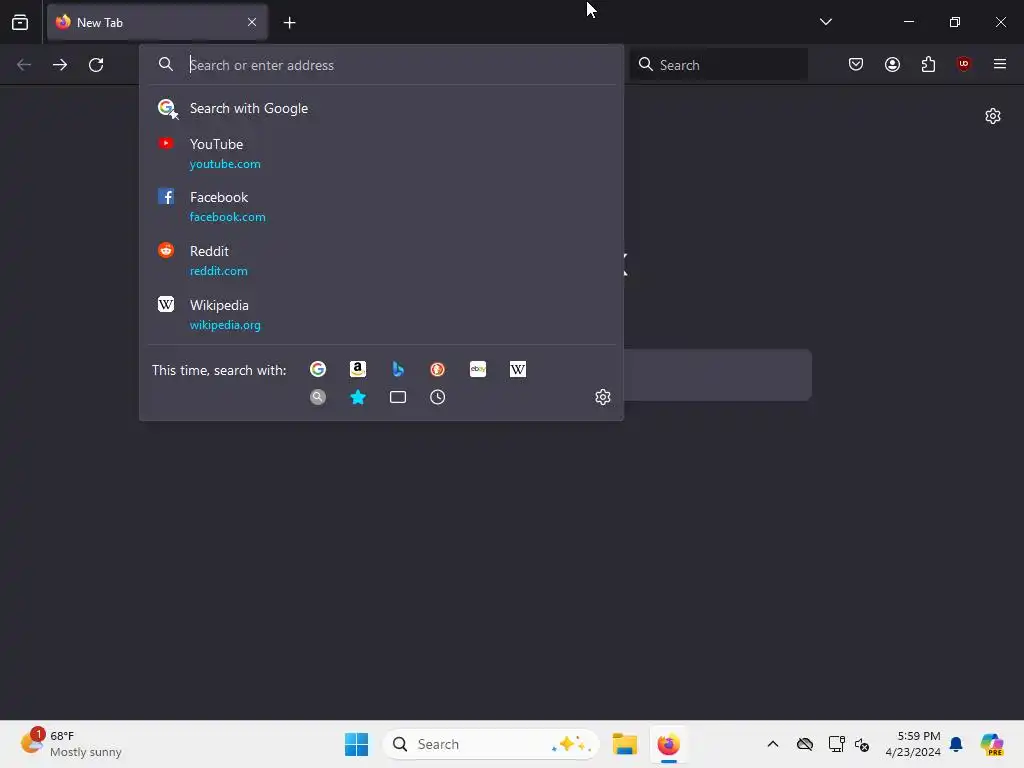Image resolution: width=1024 pixels, height=768 pixels.
Task: Search history with the clock icon
Action: (438, 397)
